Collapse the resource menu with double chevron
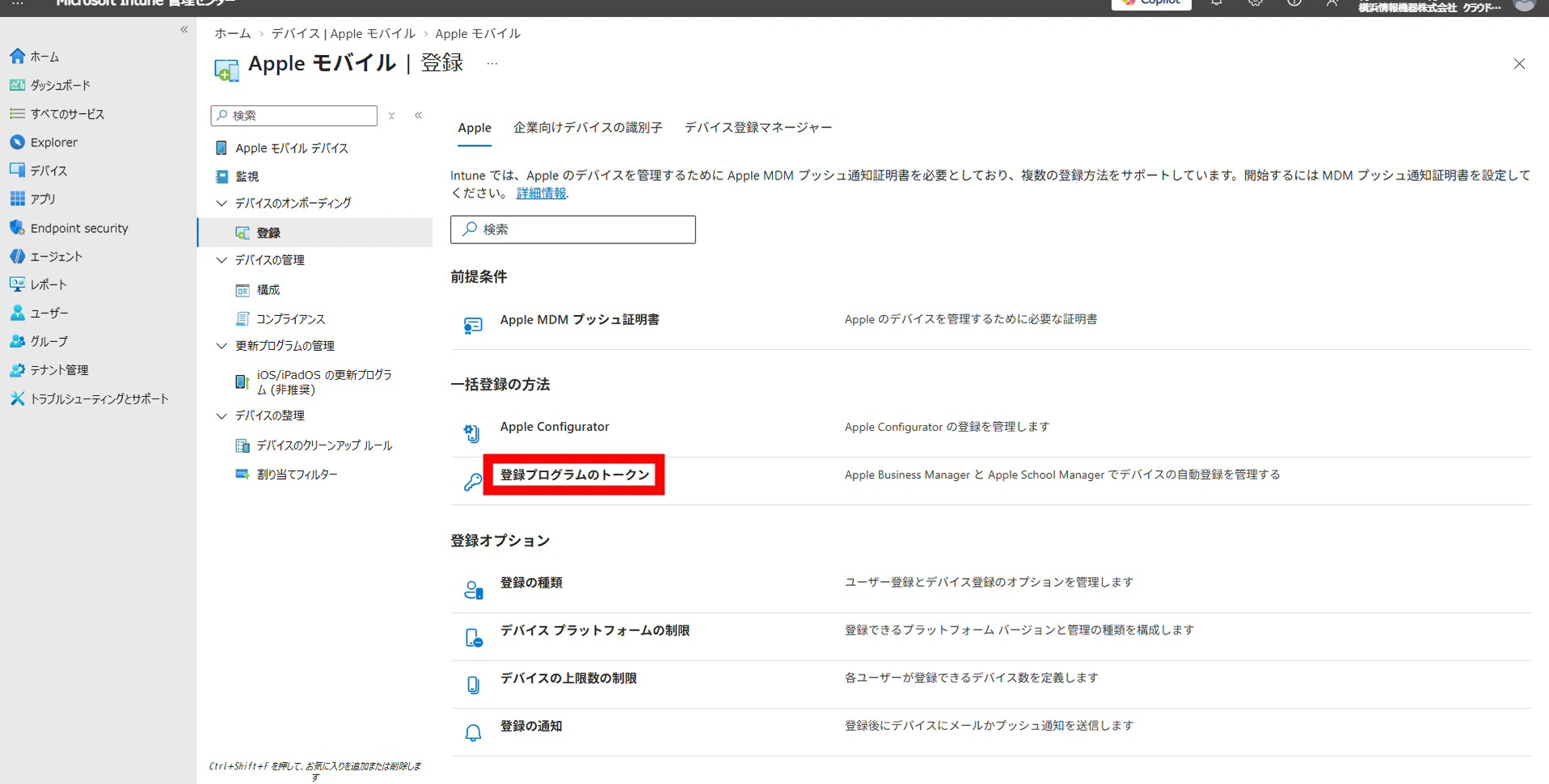Screen dimensions: 1549x784 [419, 116]
